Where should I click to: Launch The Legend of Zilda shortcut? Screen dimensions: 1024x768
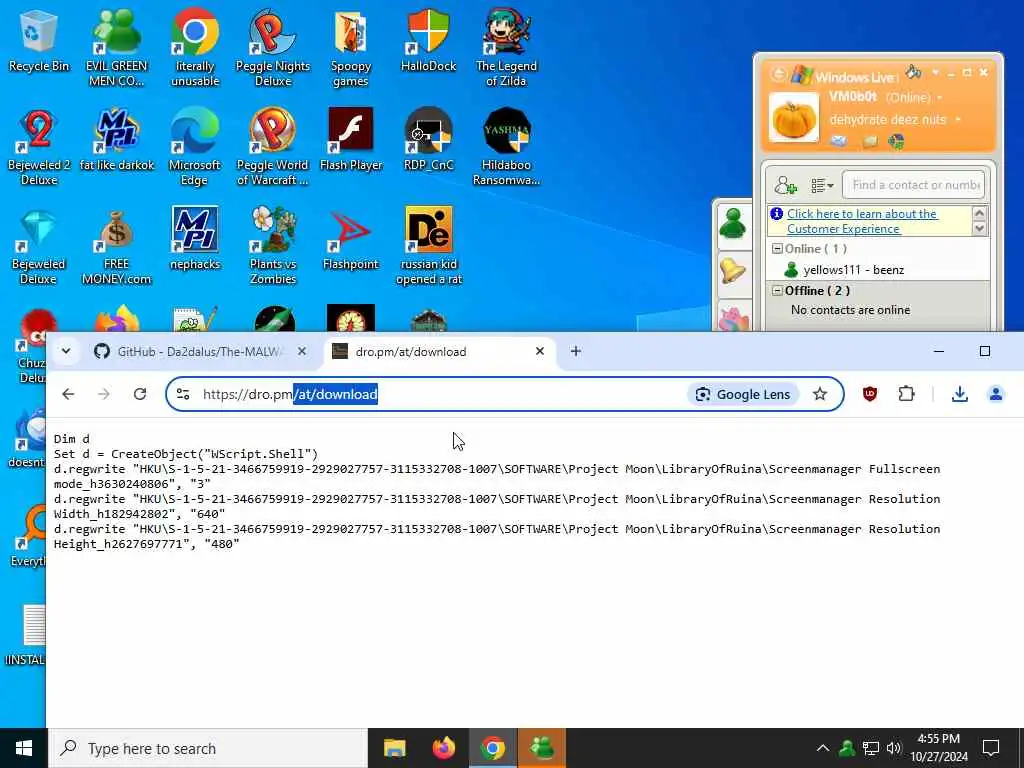[x=506, y=48]
